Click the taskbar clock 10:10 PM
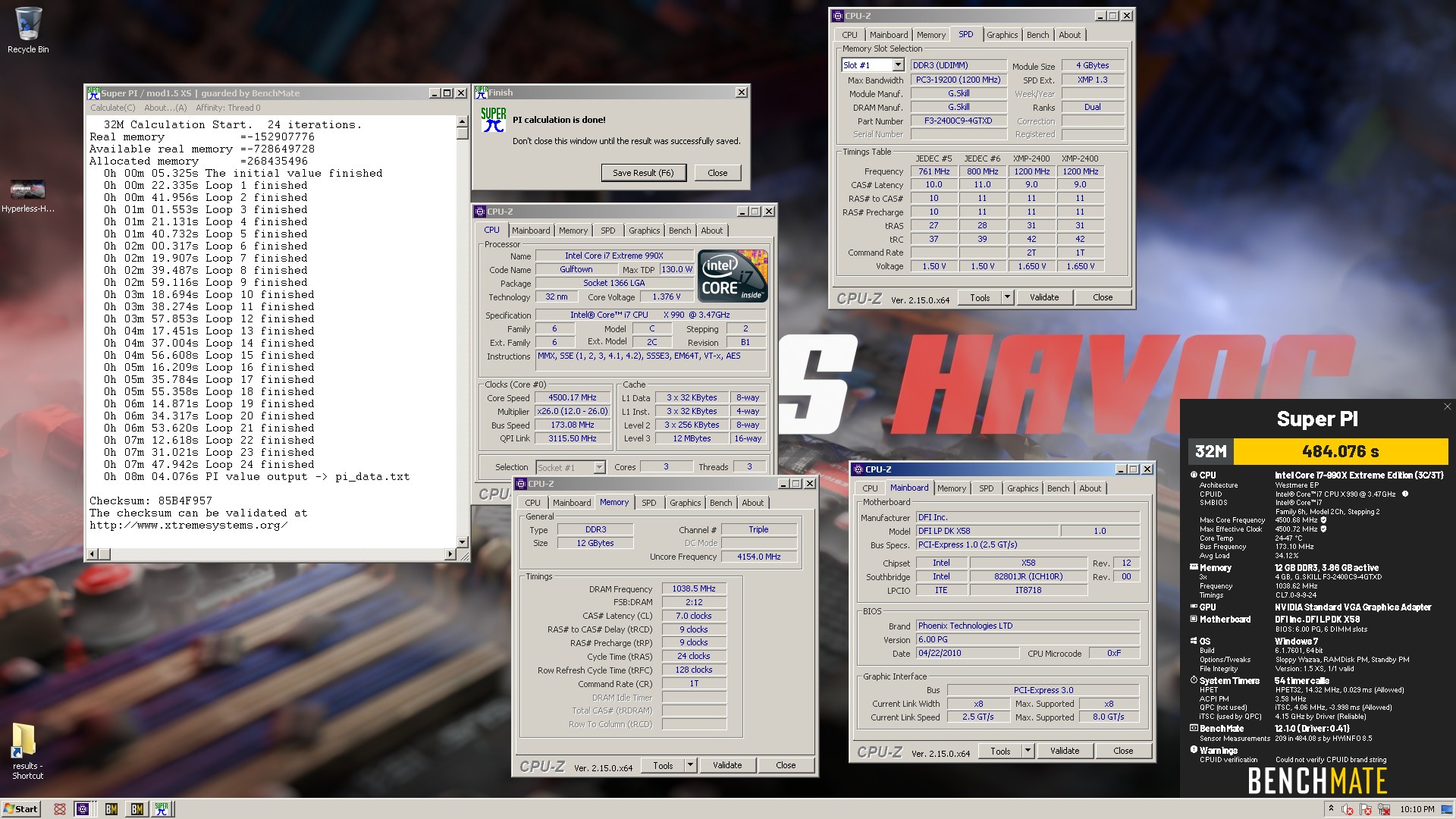Screen dimensions: 1456x819 (x=1417, y=809)
